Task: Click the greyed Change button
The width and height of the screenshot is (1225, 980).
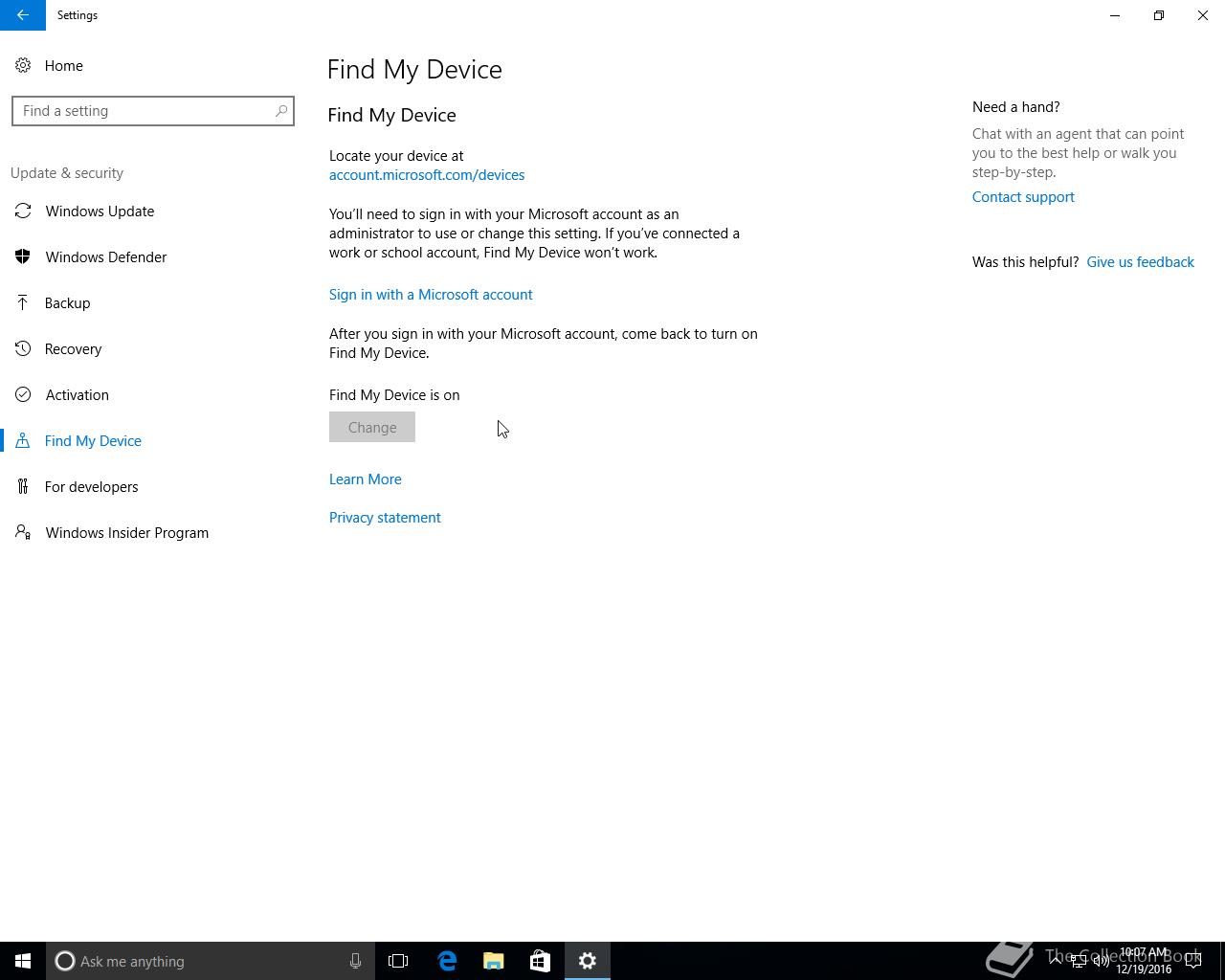Action: coord(372,427)
